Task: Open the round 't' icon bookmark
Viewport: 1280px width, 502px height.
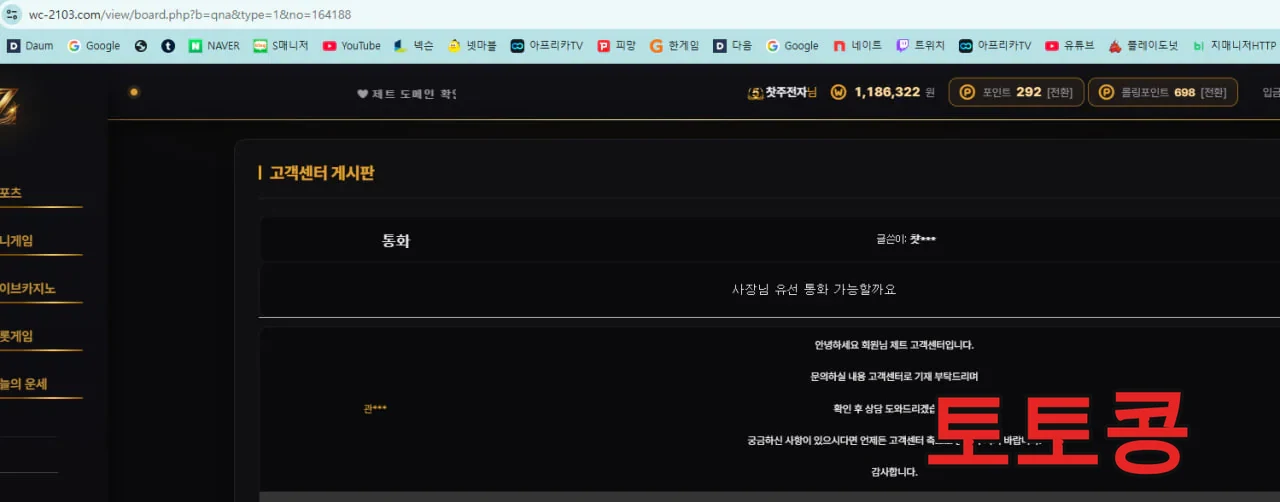Action: point(168,45)
